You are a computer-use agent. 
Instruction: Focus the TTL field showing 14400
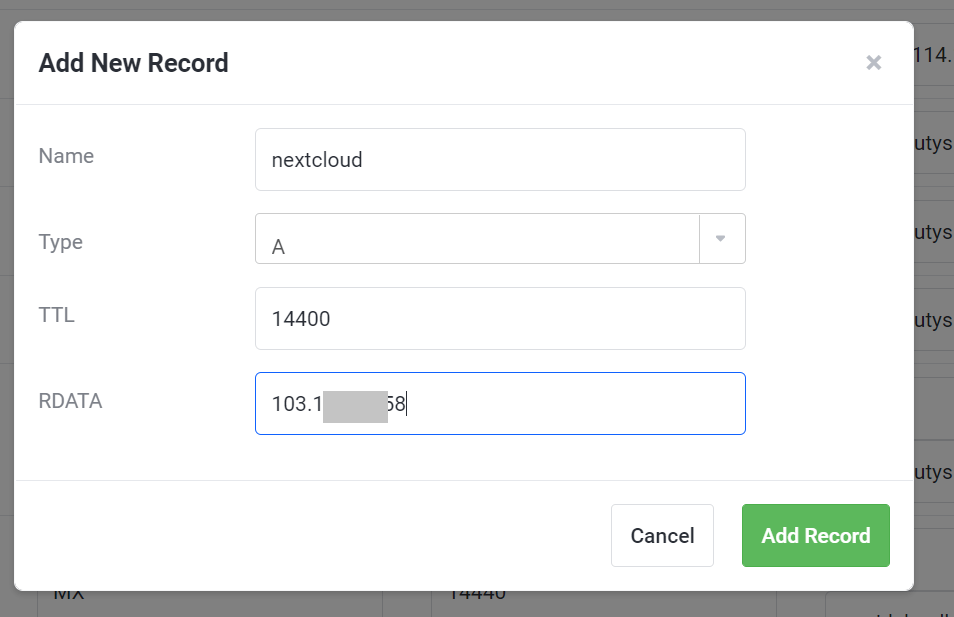pos(500,319)
